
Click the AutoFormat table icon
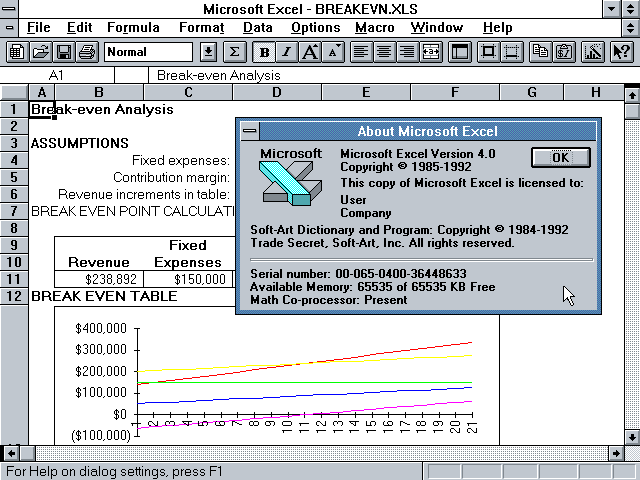coord(460,52)
